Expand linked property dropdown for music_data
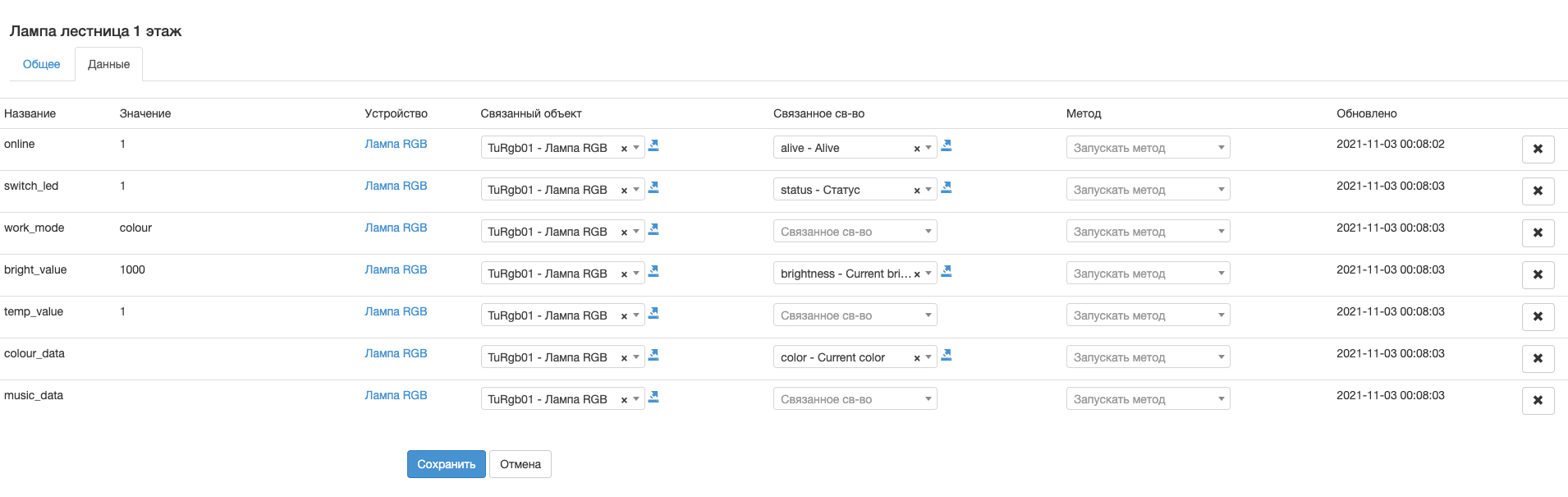The width and height of the screenshot is (1568, 497). (855, 399)
